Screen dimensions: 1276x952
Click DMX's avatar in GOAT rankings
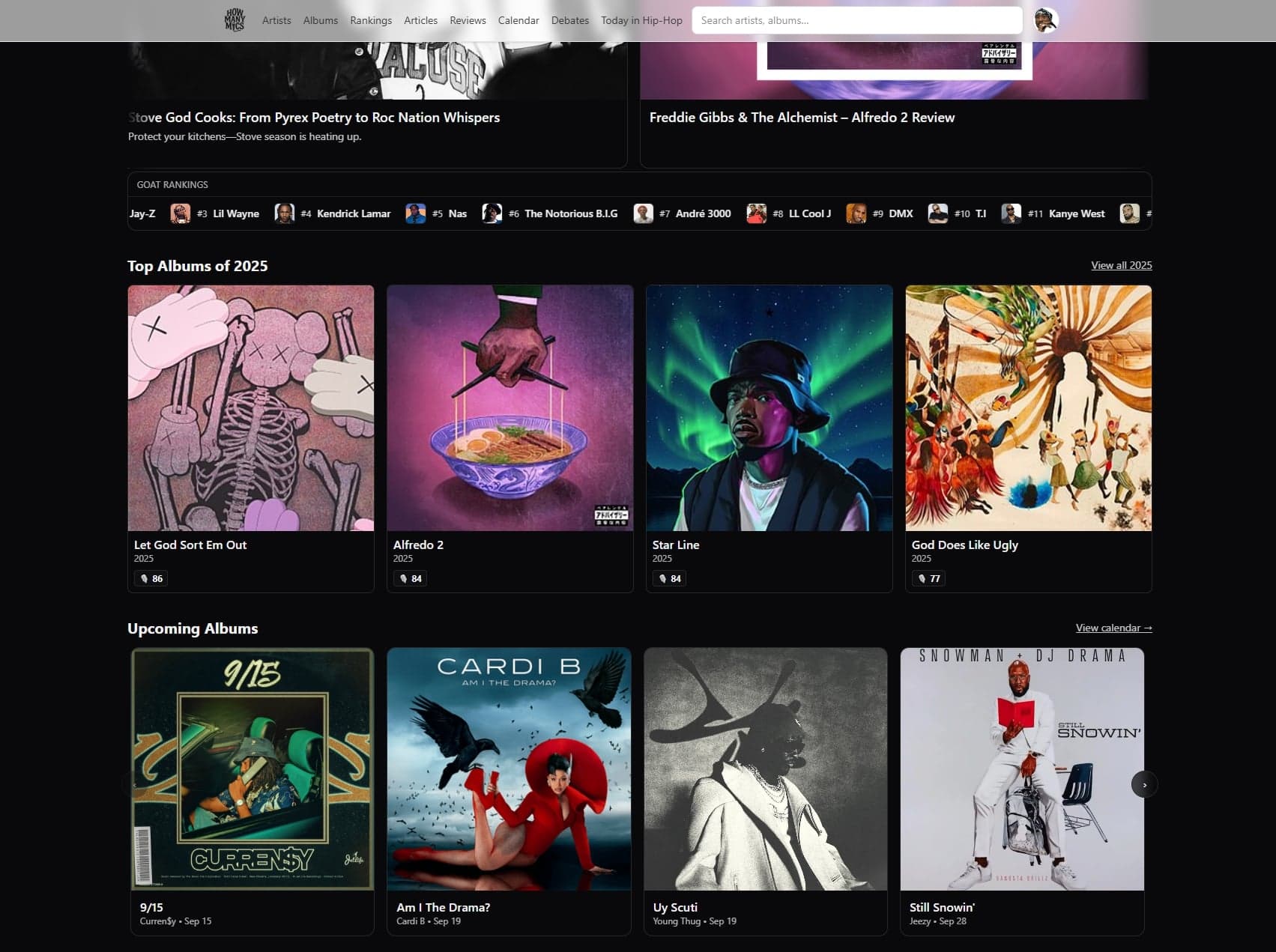point(856,214)
